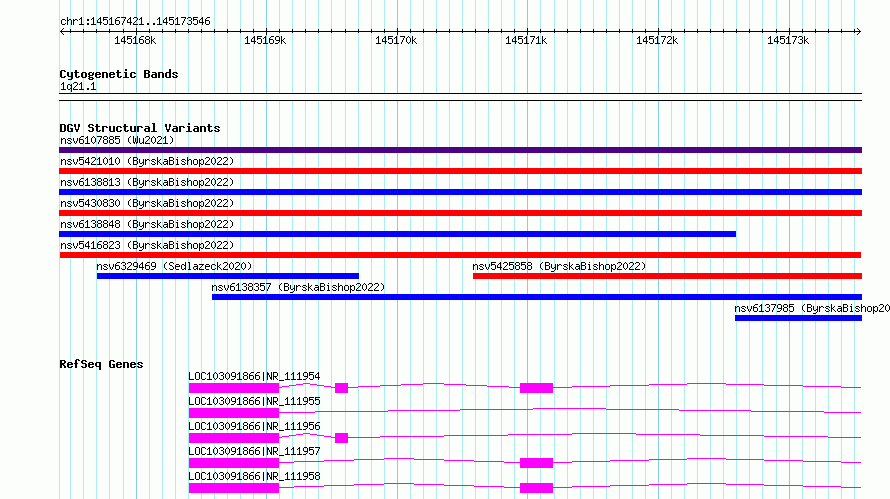The image size is (890, 499).
Task: Open the Cytogenetic Bands track title
Action: (x=119, y=74)
